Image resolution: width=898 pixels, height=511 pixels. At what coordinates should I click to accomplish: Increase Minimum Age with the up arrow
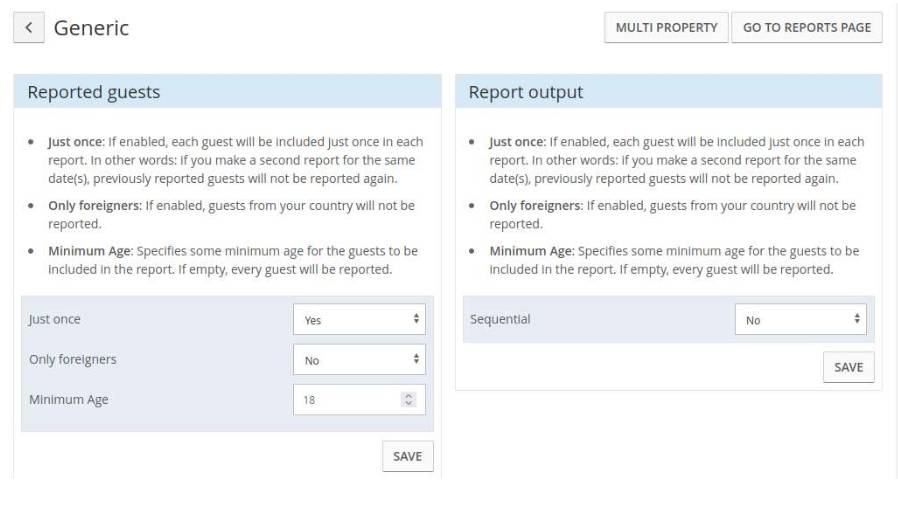[x=408, y=395]
